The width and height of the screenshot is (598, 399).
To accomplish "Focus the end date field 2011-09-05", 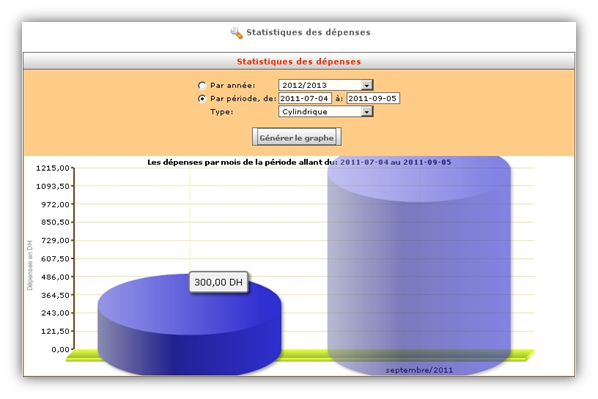I will click(x=373, y=98).
